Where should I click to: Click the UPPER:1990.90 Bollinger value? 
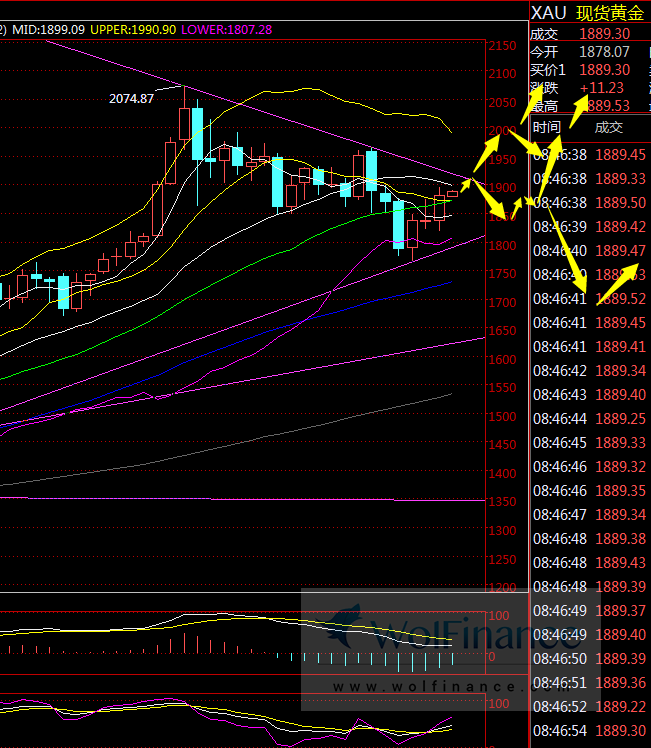coord(133,30)
